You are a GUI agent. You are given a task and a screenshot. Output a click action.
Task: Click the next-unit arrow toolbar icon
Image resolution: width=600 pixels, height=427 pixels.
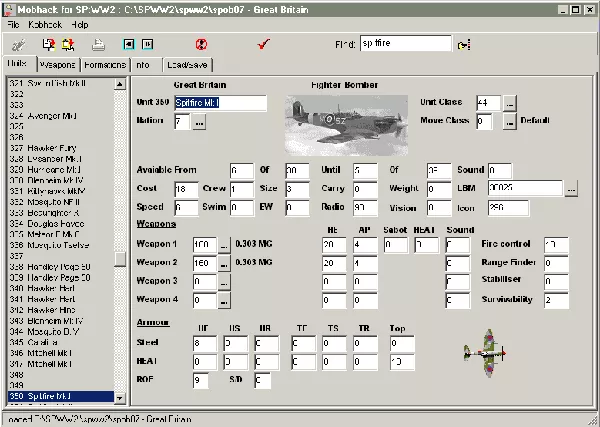(x=147, y=45)
